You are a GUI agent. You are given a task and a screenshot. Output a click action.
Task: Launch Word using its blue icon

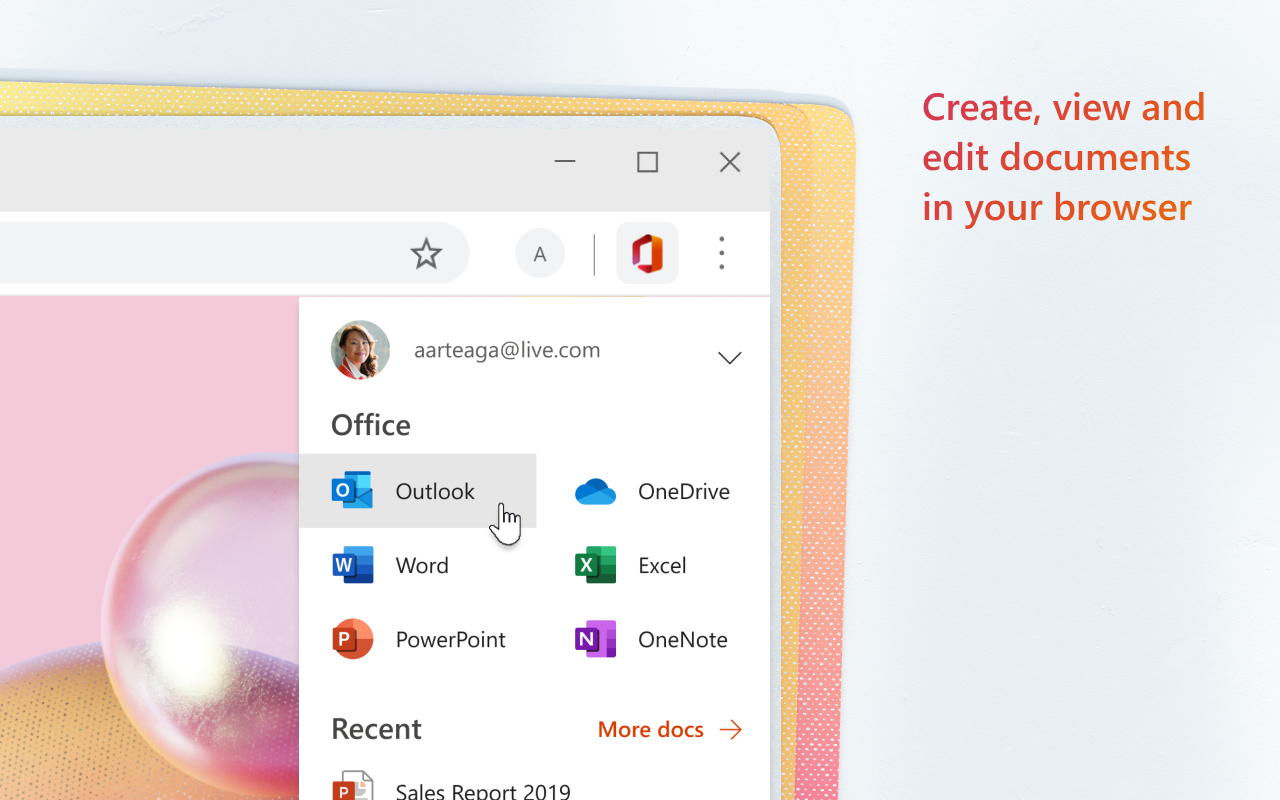[352, 565]
